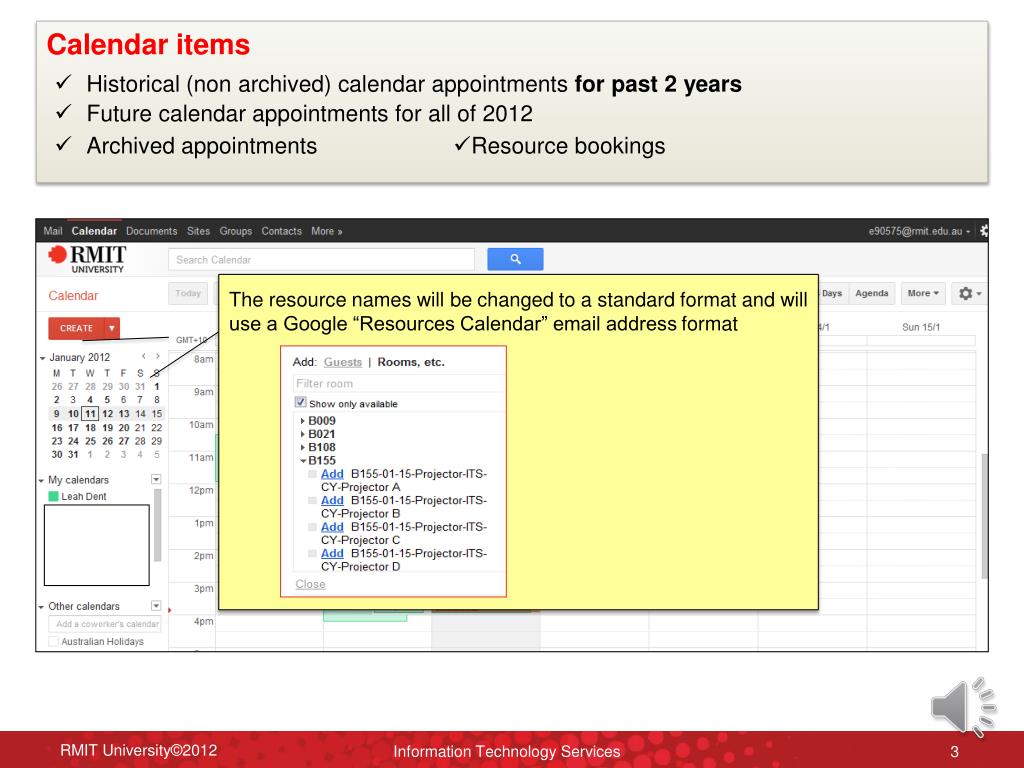
Task: Collapse the January 2012 mini calendar
Action: tap(42, 358)
